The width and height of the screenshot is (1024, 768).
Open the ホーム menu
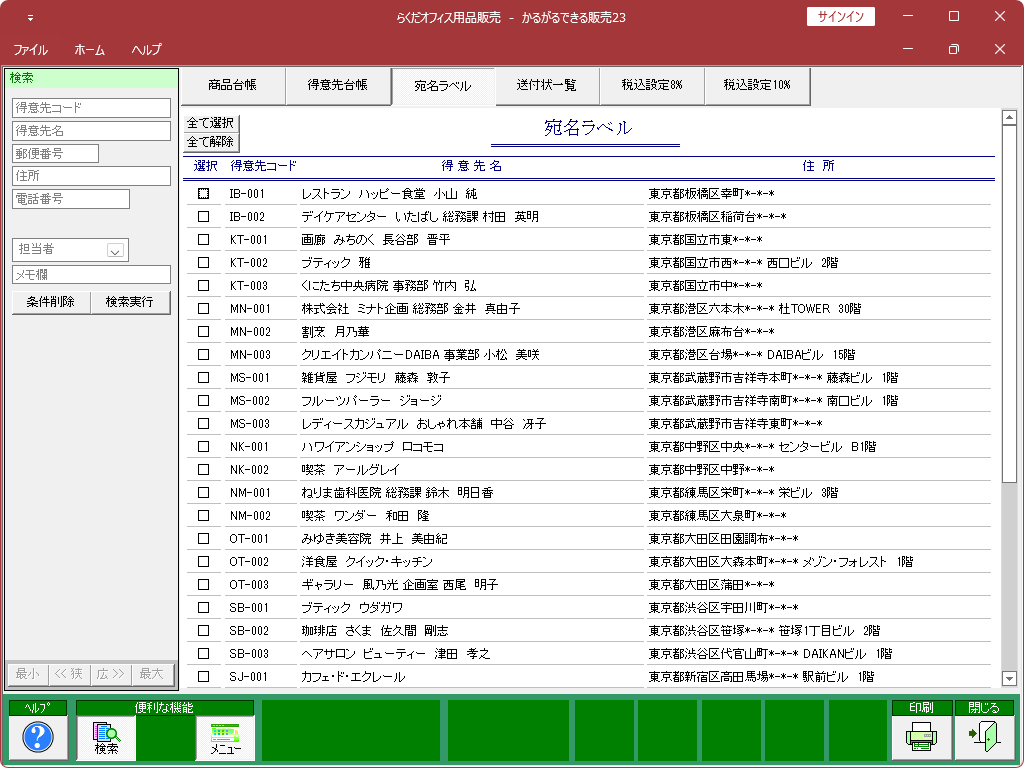point(89,50)
